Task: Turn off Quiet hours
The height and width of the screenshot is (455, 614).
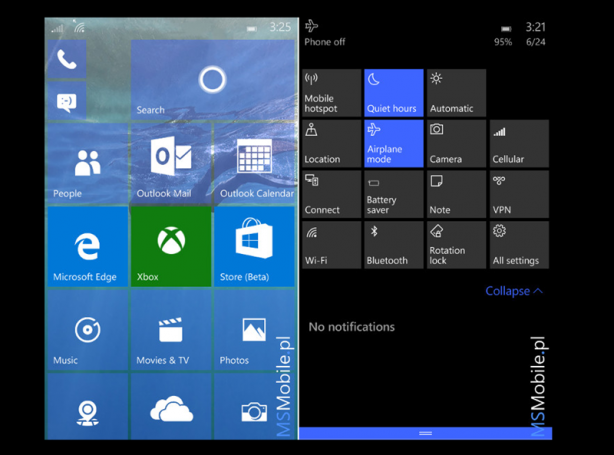Action: [394, 93]
